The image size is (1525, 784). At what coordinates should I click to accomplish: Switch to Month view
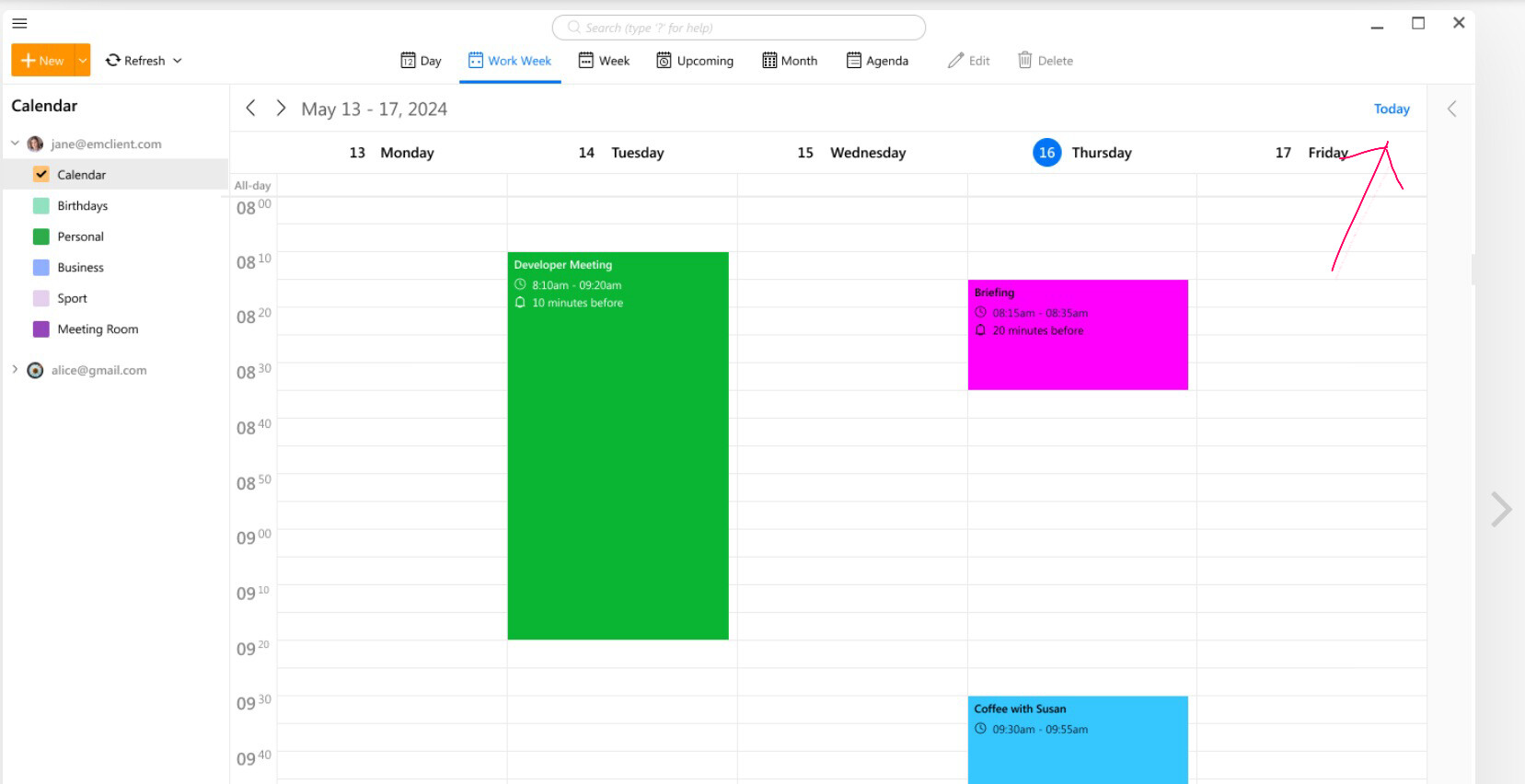(x=790, y=61)
